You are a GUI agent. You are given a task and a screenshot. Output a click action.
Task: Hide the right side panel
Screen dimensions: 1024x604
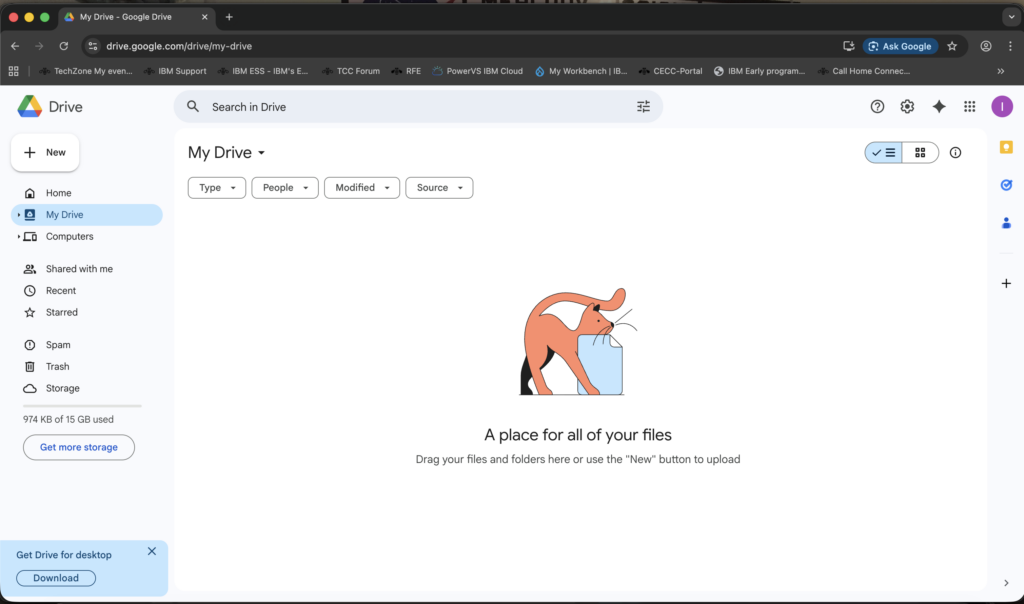[1006, 583]
